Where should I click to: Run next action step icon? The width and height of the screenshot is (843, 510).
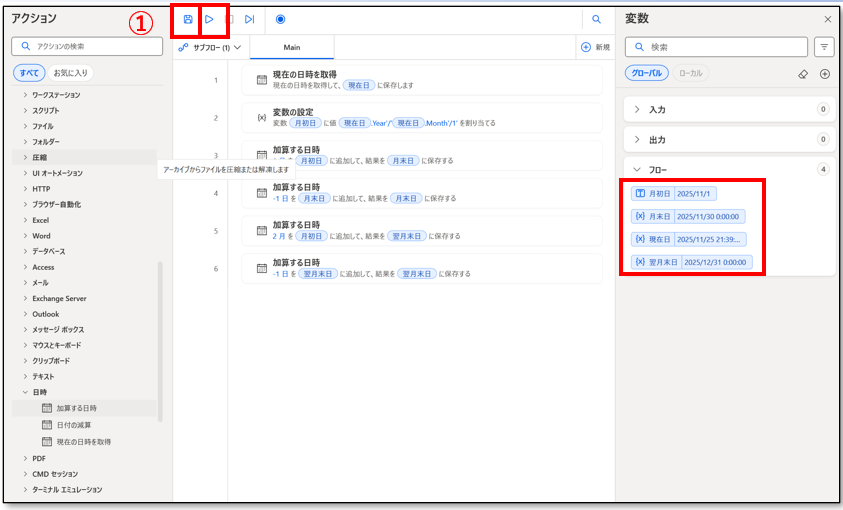pos(250,19)
